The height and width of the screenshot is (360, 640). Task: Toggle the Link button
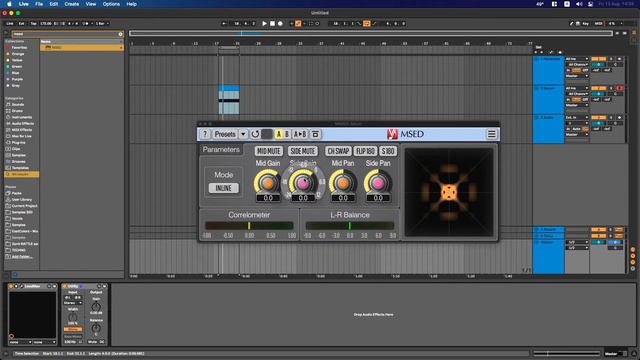10,24
